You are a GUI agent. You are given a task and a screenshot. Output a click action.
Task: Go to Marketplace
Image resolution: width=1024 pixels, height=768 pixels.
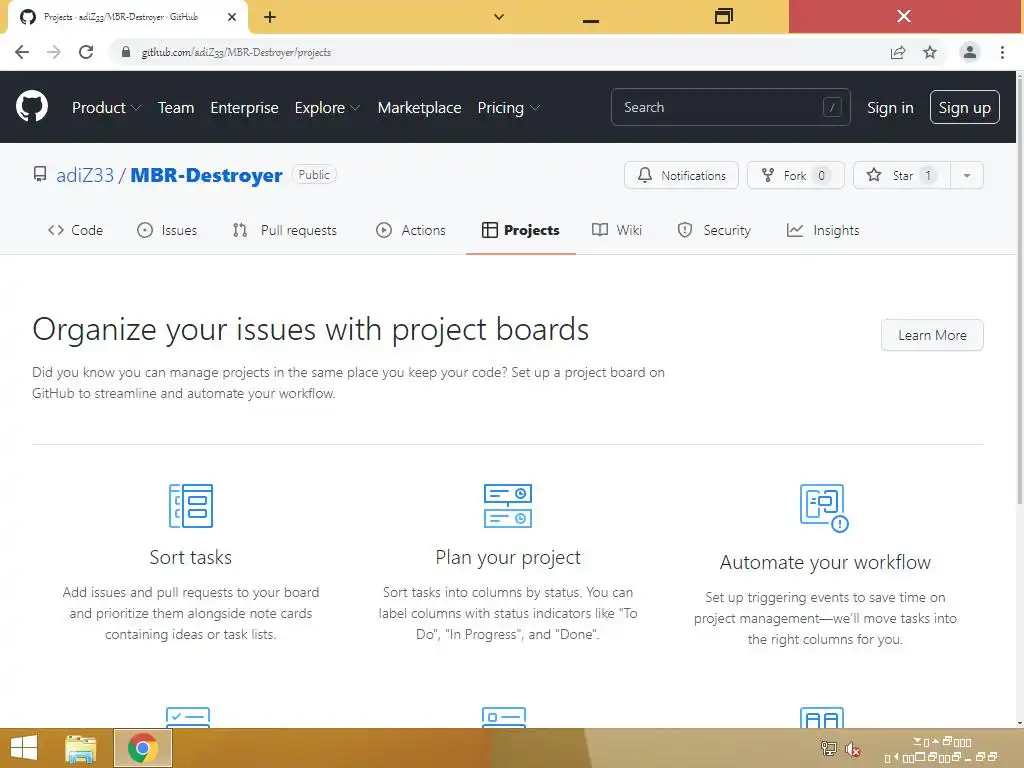pos(419,108)
